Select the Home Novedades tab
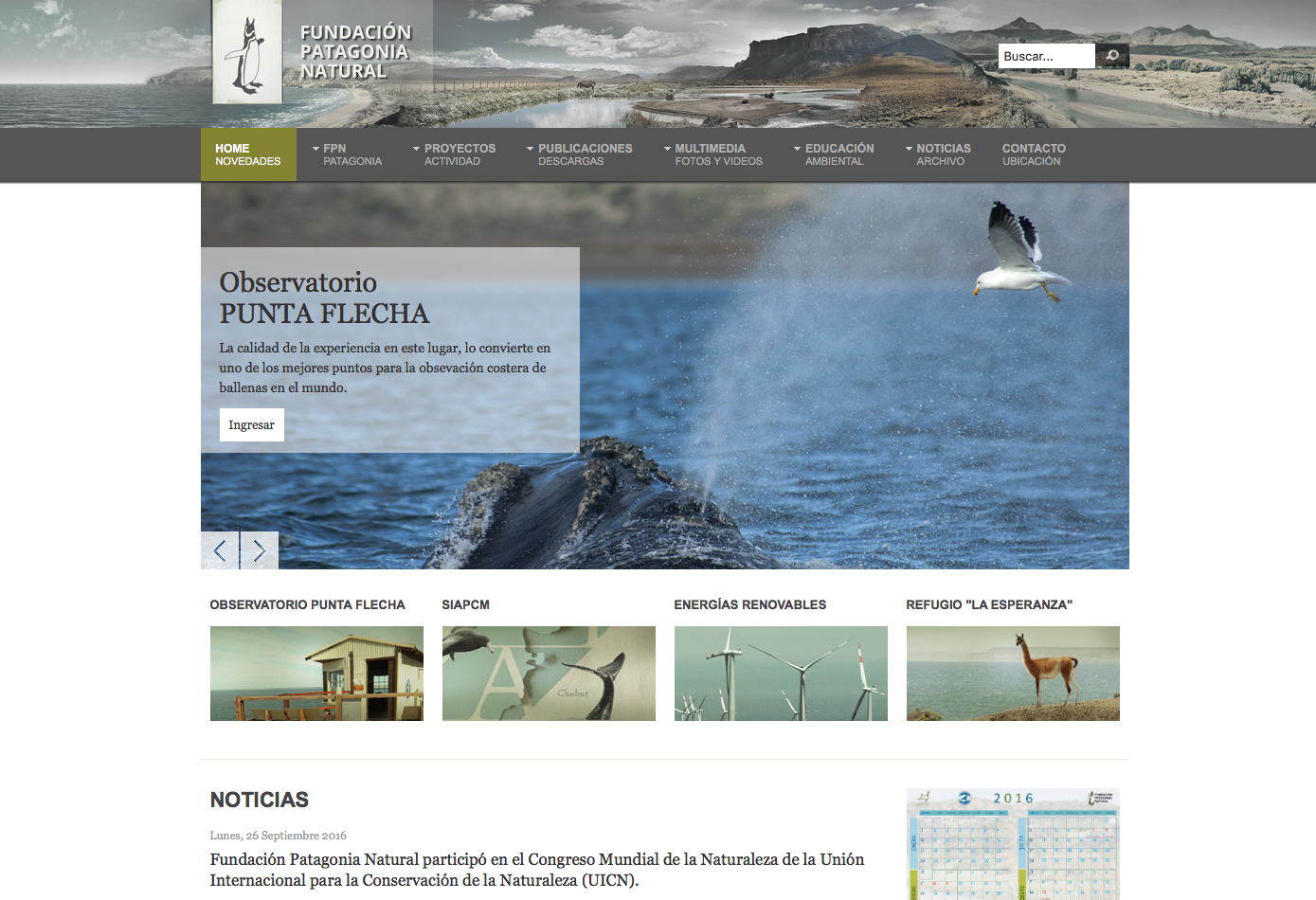1316x900 pixels. (248, 154)
